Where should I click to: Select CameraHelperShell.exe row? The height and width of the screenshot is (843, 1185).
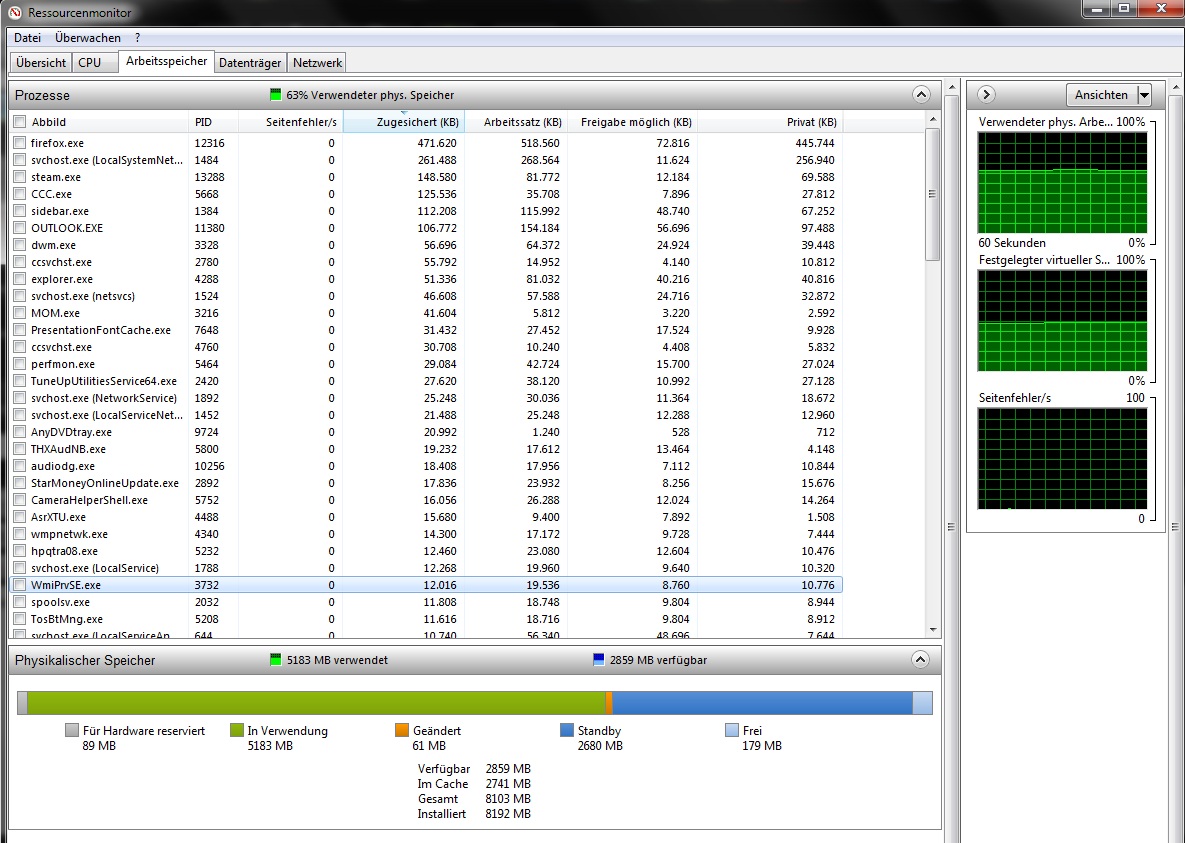[427, 500]
